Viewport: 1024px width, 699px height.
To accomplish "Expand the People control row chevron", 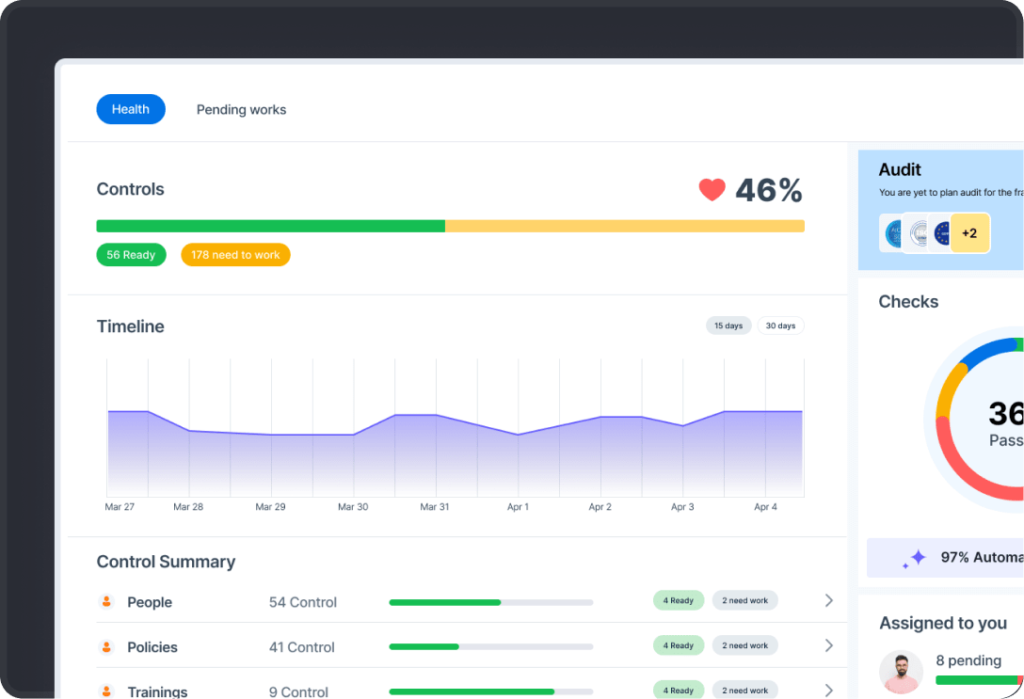I will pyautogui.click(x=828, y=601).
